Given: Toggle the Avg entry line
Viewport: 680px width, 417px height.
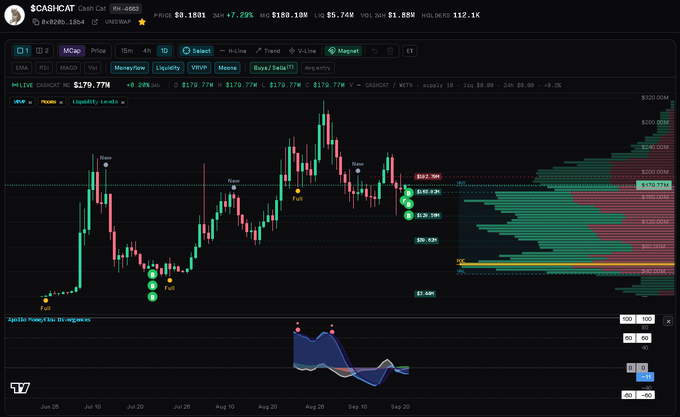Looking at the screenshot, I should [317, 68].
